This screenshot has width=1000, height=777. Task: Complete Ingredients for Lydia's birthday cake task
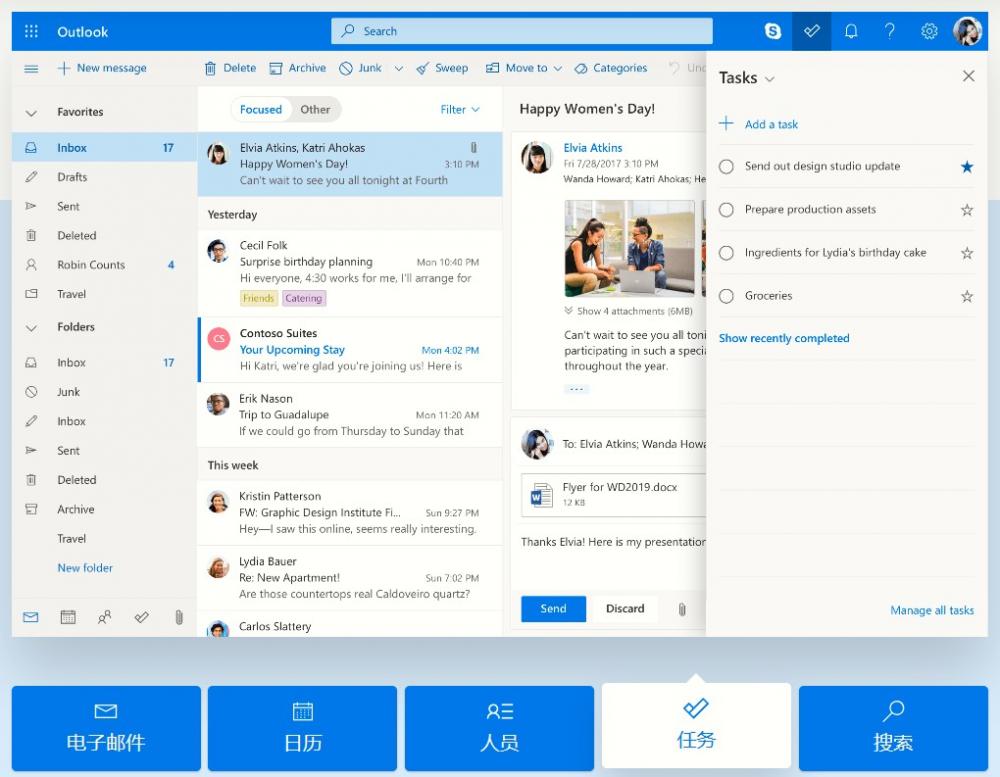(x=726, y=253)
